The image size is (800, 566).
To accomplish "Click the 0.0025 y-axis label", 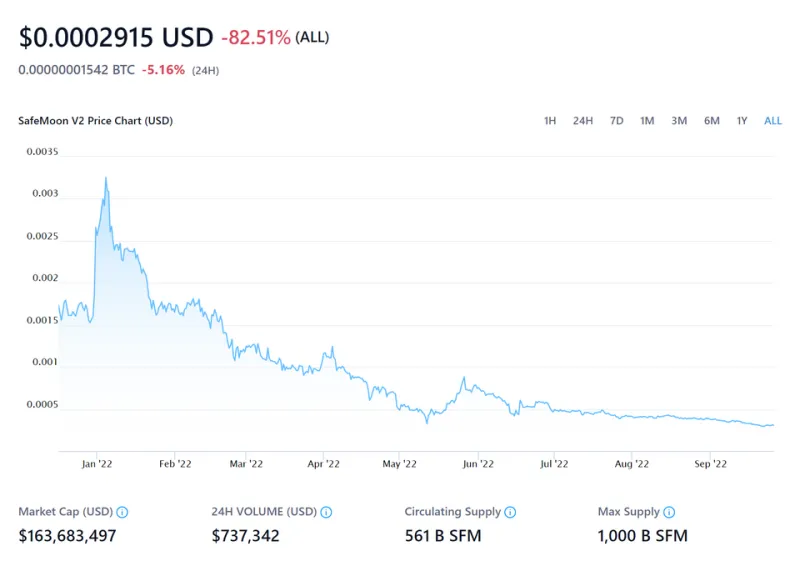I will [42, 236].
